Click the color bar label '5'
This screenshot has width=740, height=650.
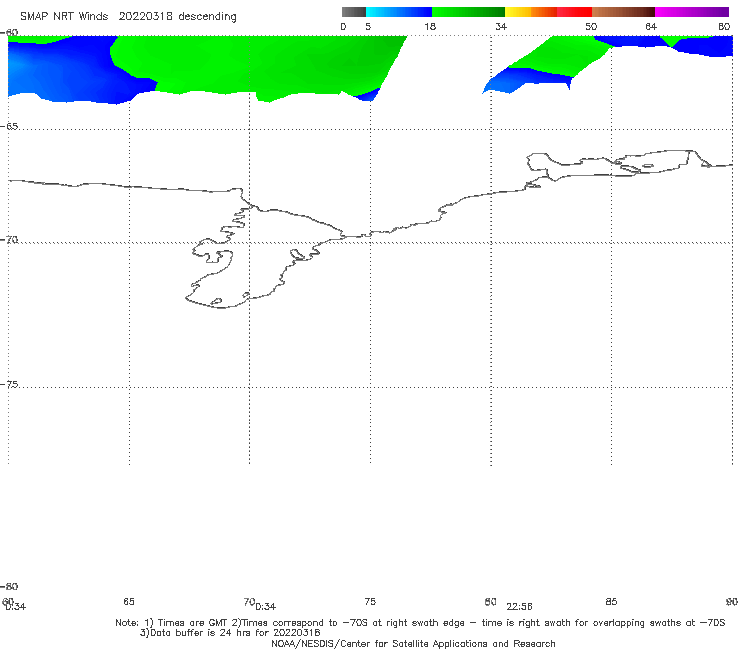368,26
